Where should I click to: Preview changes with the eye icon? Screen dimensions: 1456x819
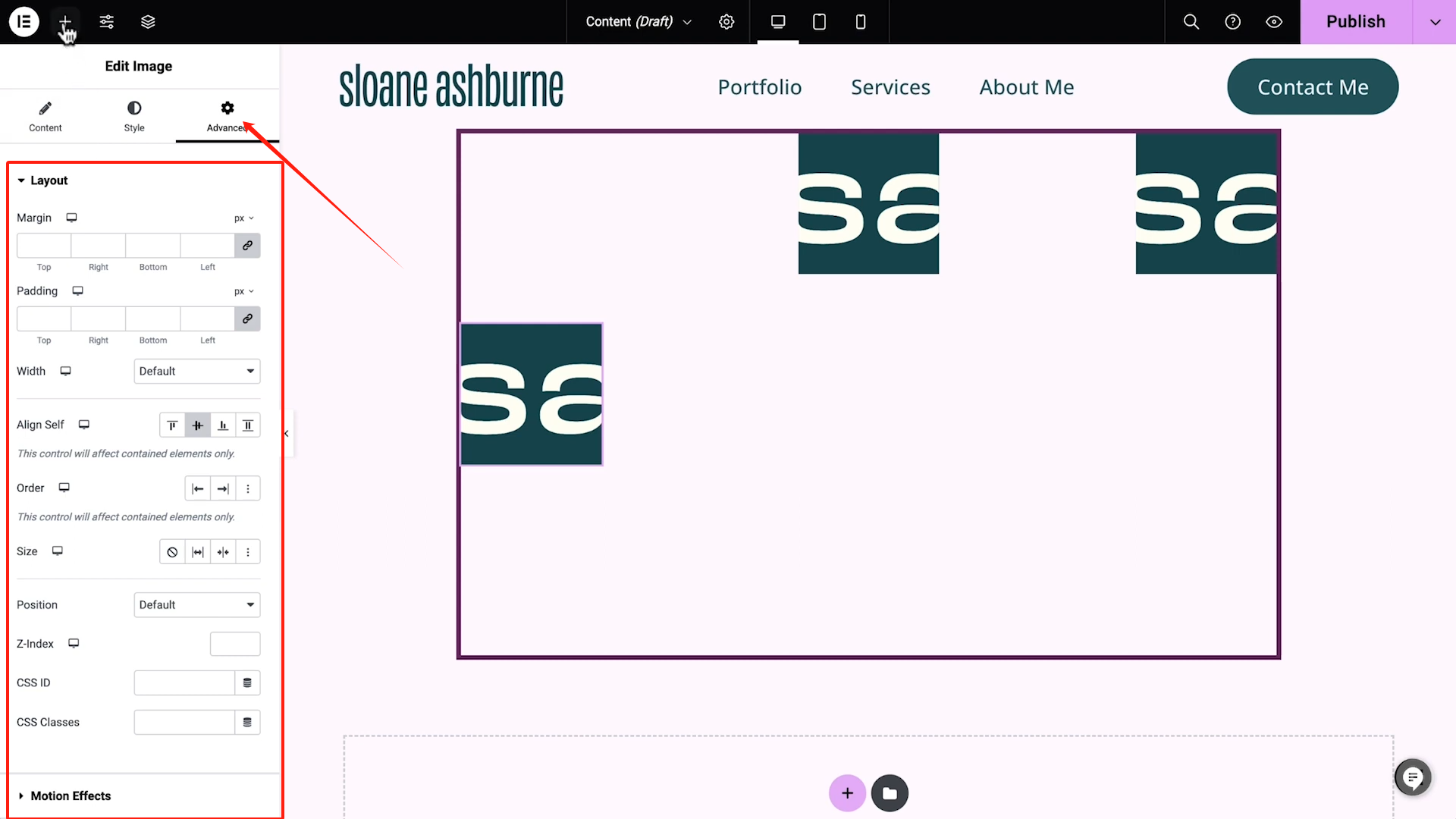pyautogui.click(x=1274, y=21)
